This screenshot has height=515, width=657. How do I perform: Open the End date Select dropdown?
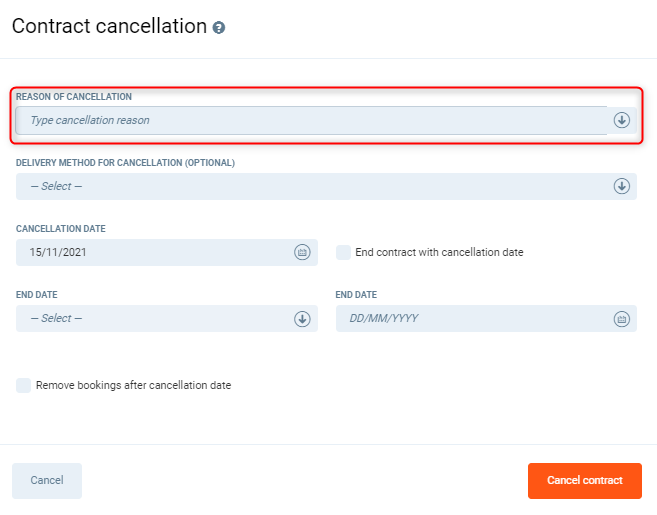pos(150,318)
